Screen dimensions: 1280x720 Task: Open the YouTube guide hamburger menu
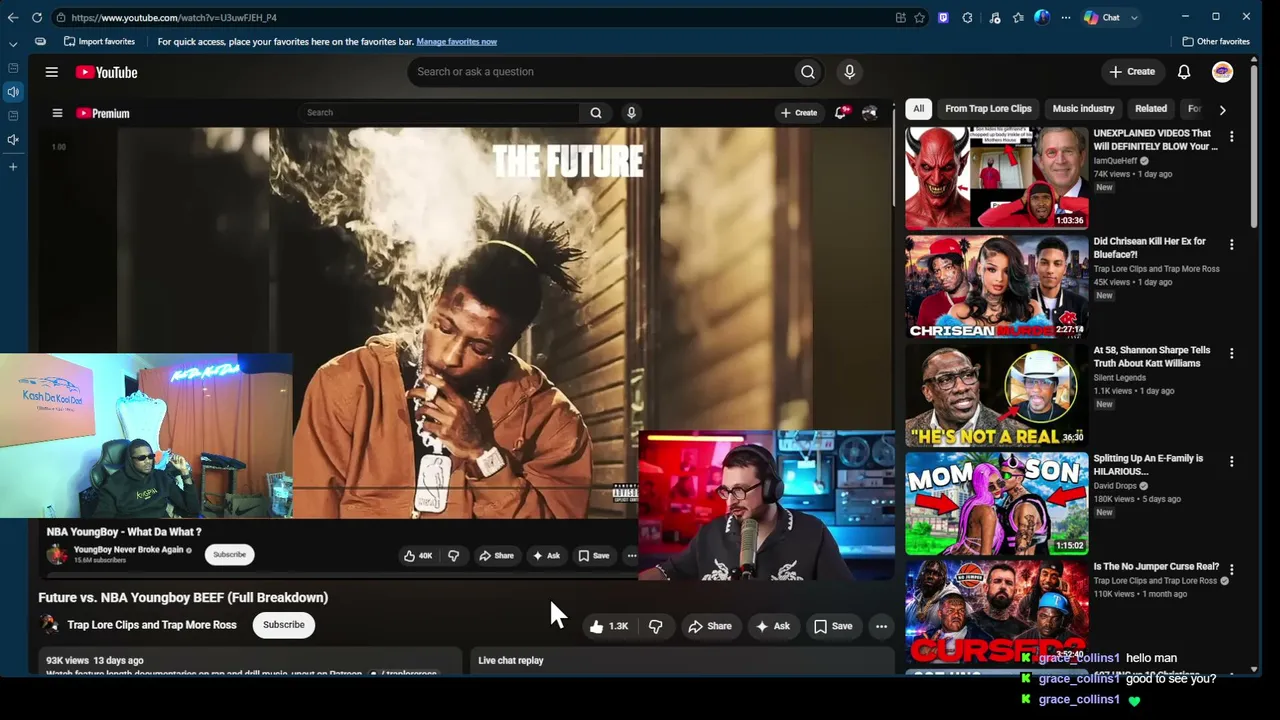coord(51,72)
